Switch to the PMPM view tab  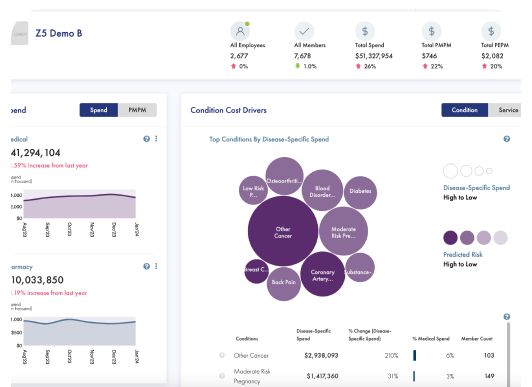137,110
